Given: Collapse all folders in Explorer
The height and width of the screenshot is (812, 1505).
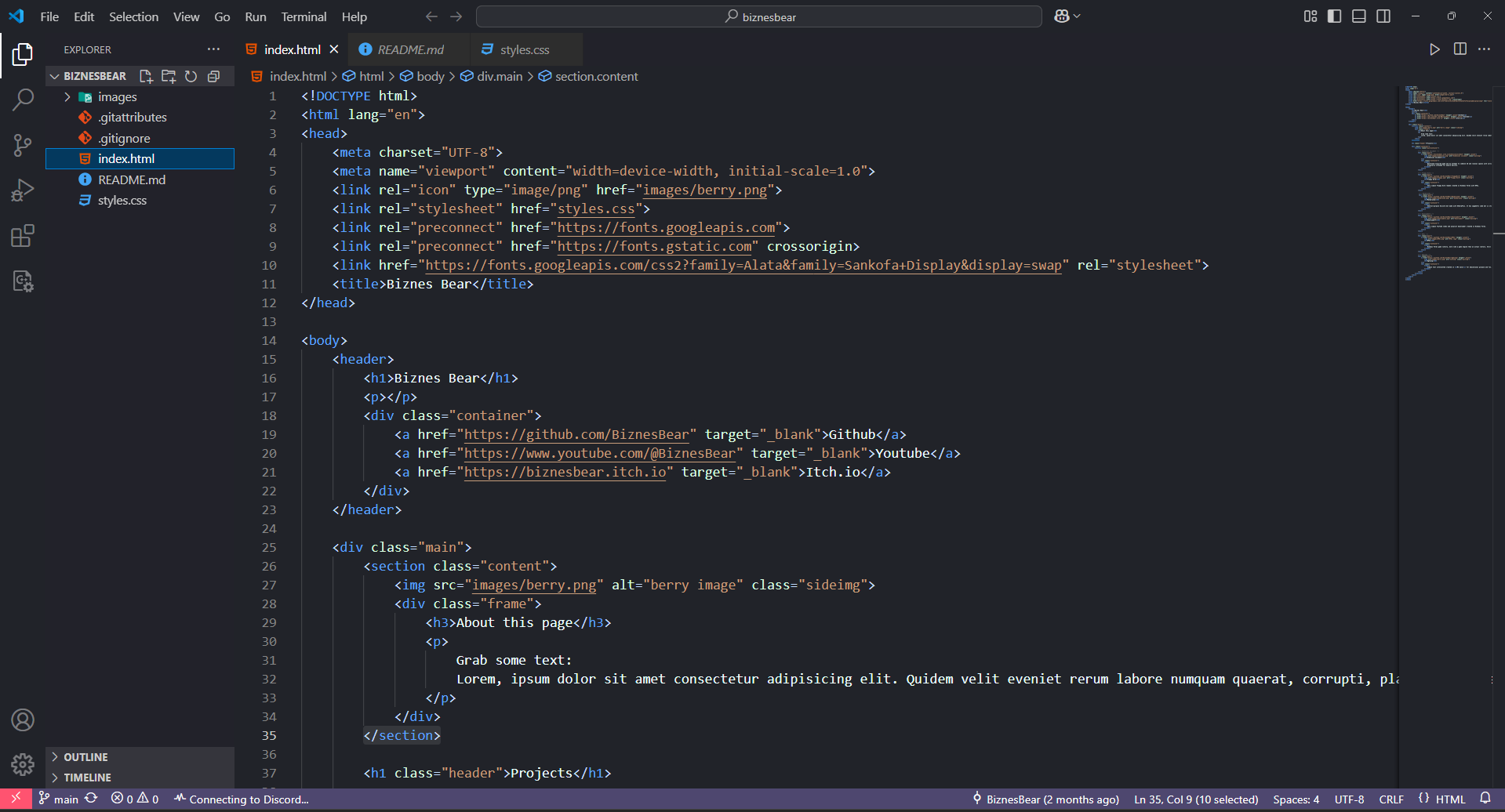Looking at the screenshot, I should tap(213, 76).
